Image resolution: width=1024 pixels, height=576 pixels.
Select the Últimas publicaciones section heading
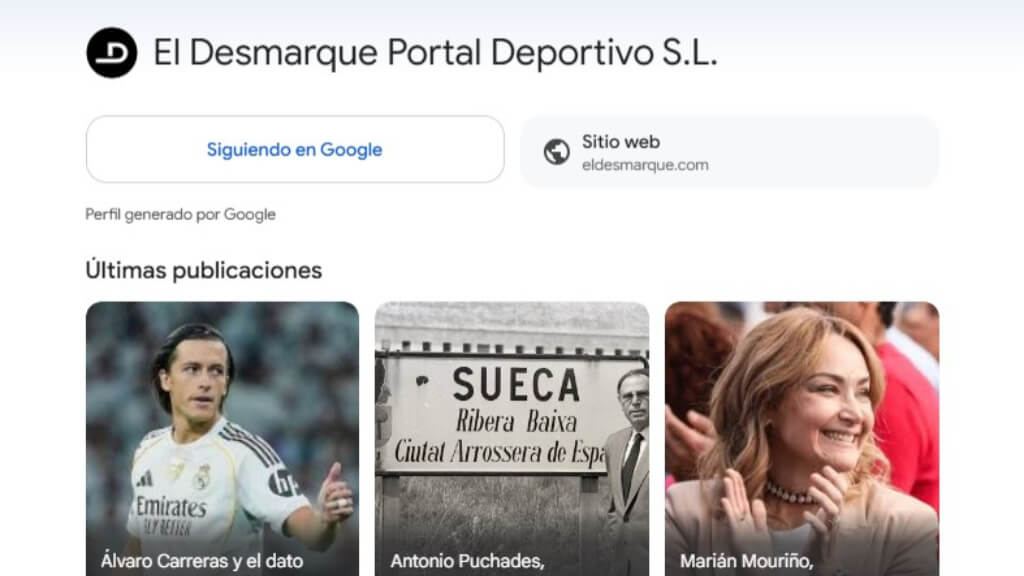pyautogui.click(x=204, y=270)
